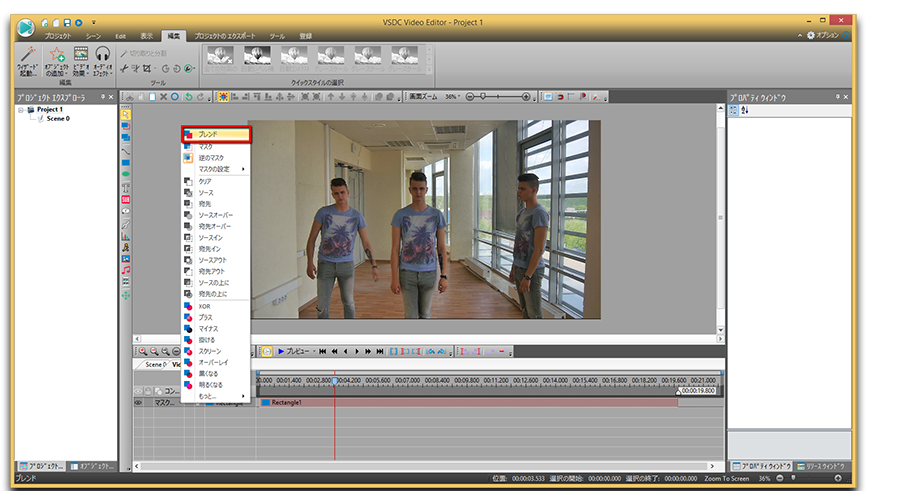Click the Redo arrow icon
This screenshot has height=491, width=900.
(x=200, y=96)
